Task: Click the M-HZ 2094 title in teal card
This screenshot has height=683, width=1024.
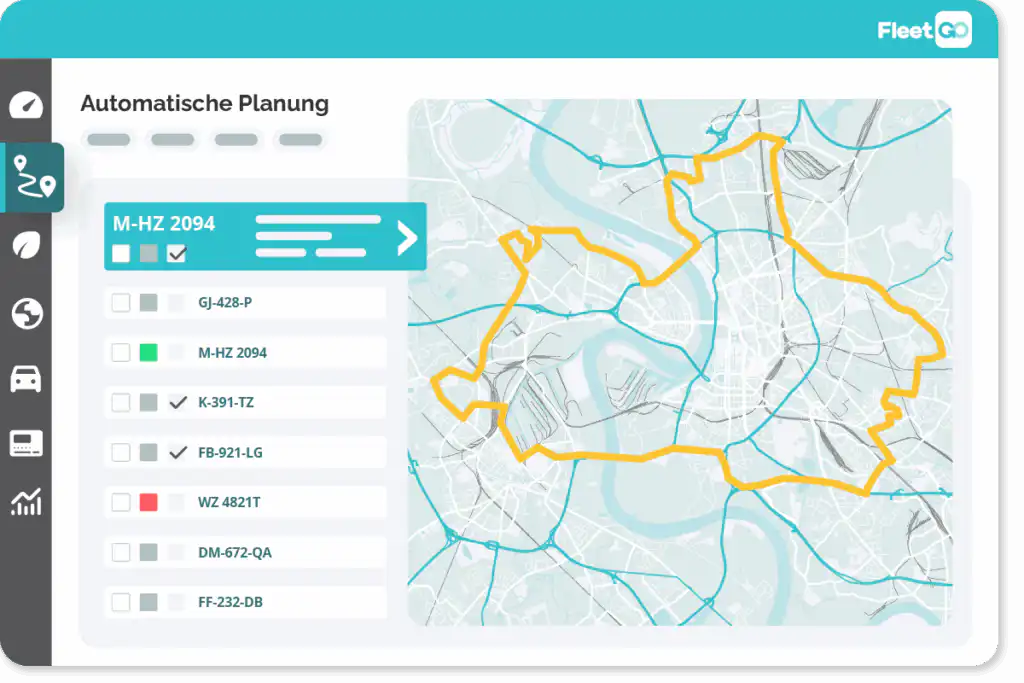Action: coord(164,224)
